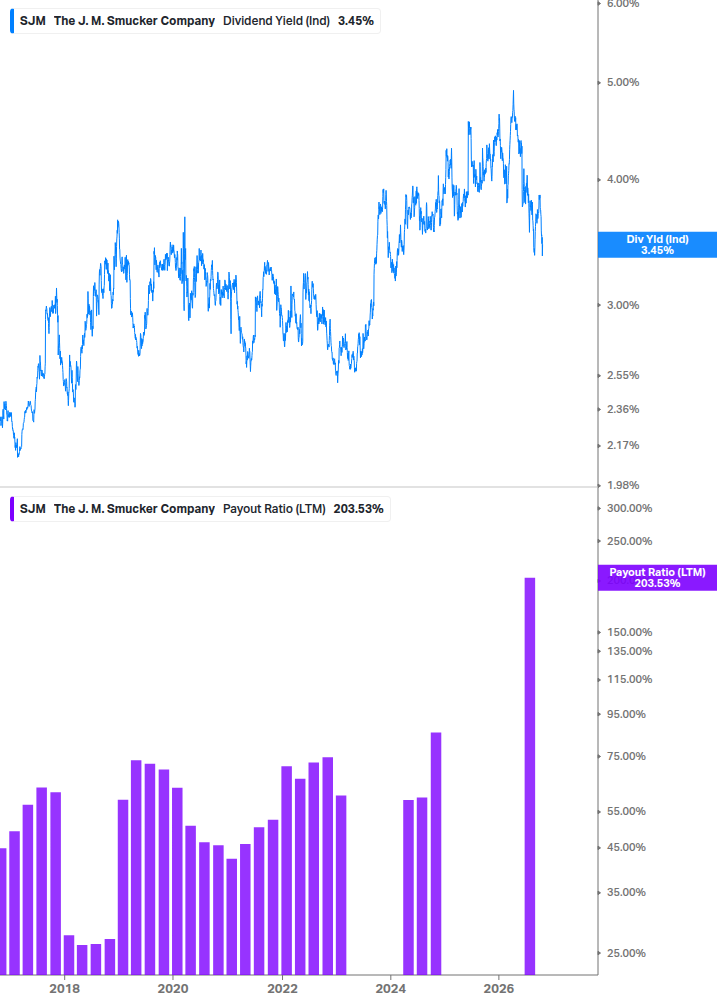Click the 3.45% value in the top legend
Viewport: 717px width, 1005px height.
(356, 21)
